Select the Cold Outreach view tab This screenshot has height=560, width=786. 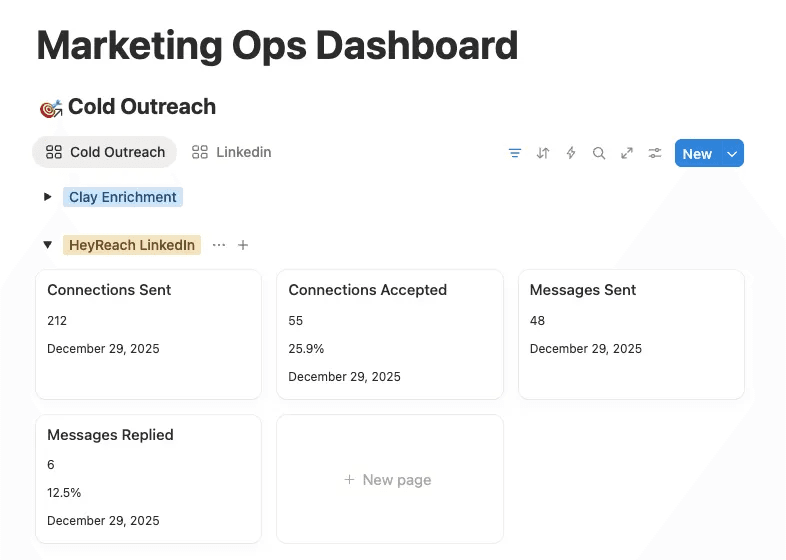pyautogui.click(x=105, y=152)
